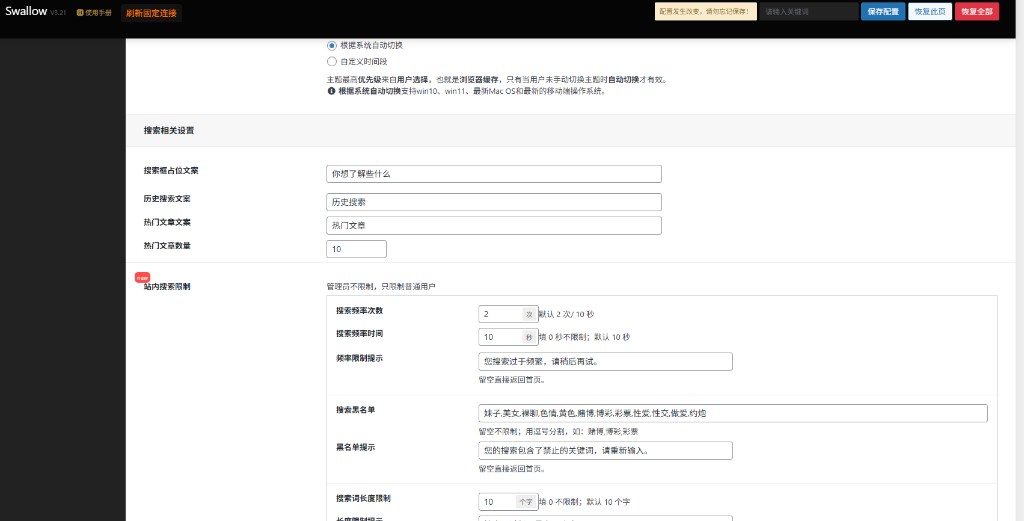Focus the keyword search box in top bar
The image size is (1024, 521).
pyautogui.click(x=806, y=11)
